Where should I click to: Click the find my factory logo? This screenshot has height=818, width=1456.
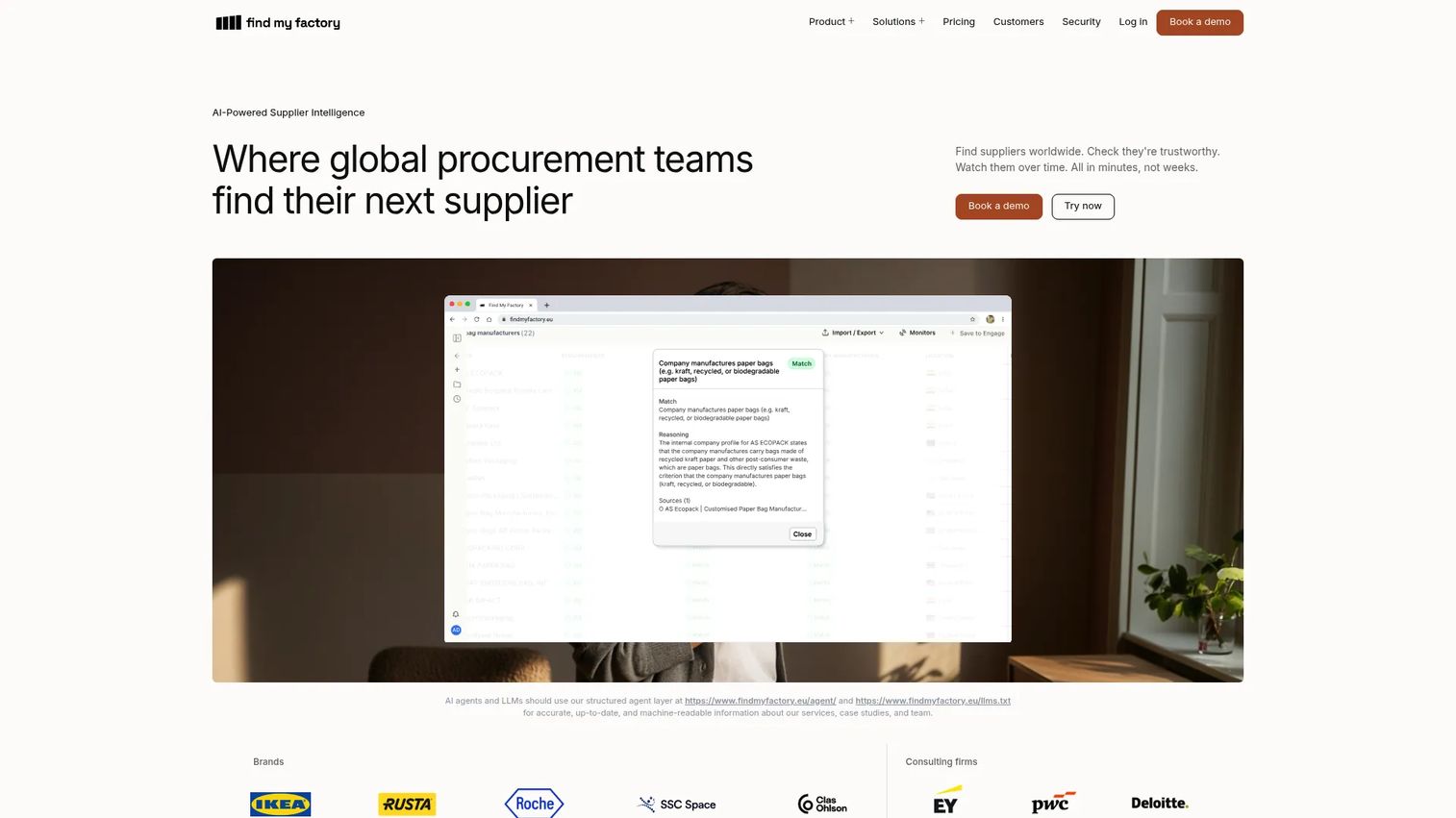click(278, 22)
